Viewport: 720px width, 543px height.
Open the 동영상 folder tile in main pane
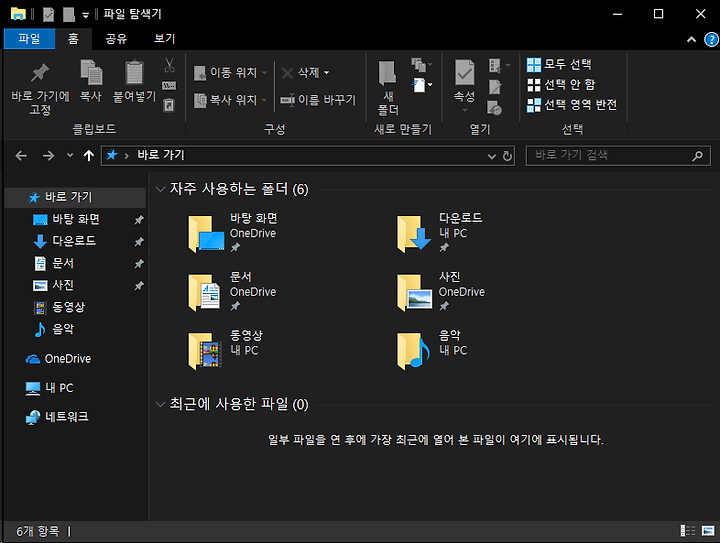coord(226,350)
